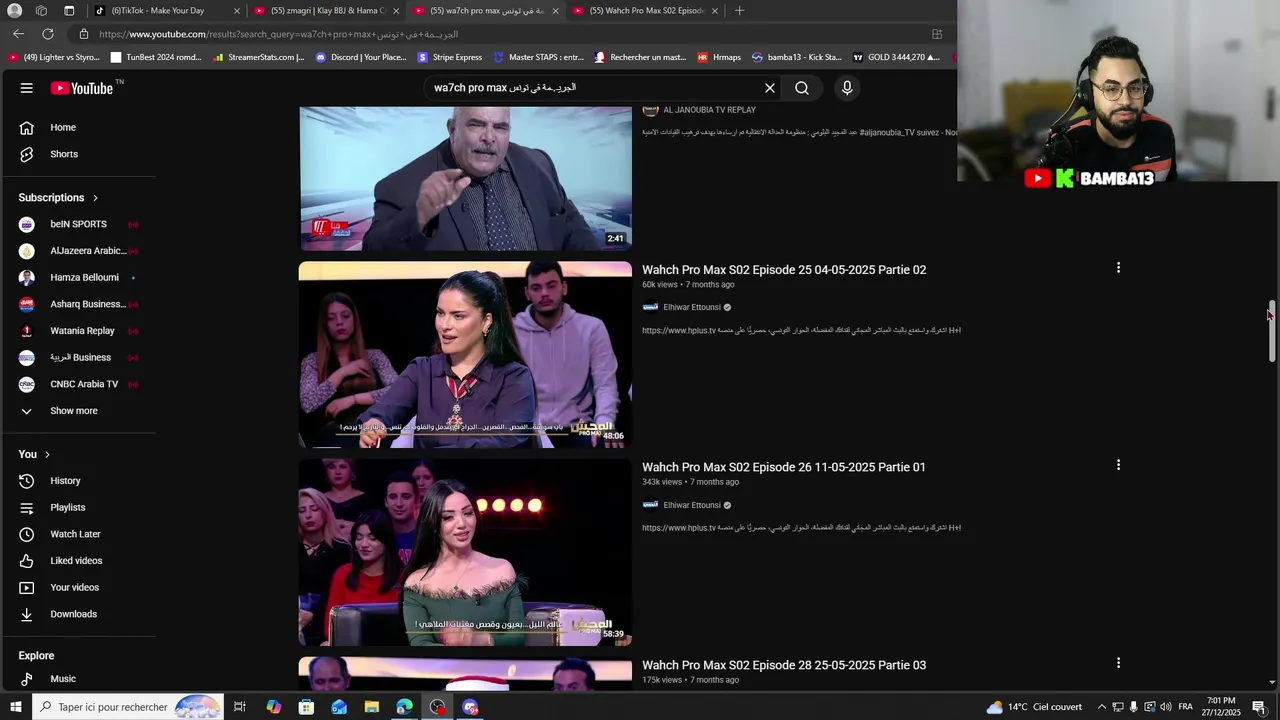
Task: Open Task View on the taskbar
Action: 240,707
